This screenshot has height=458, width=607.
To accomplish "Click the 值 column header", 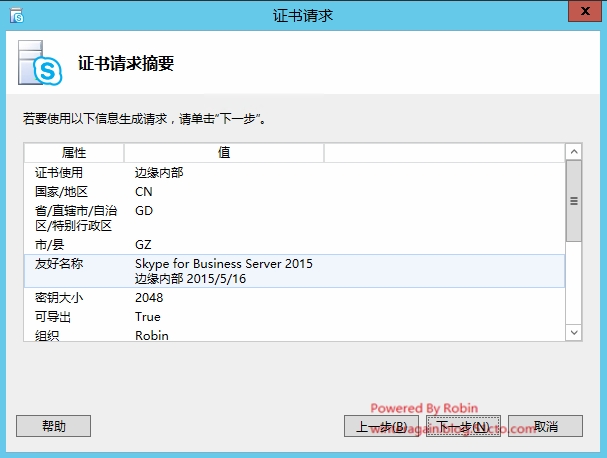I will tap(224, 153).
